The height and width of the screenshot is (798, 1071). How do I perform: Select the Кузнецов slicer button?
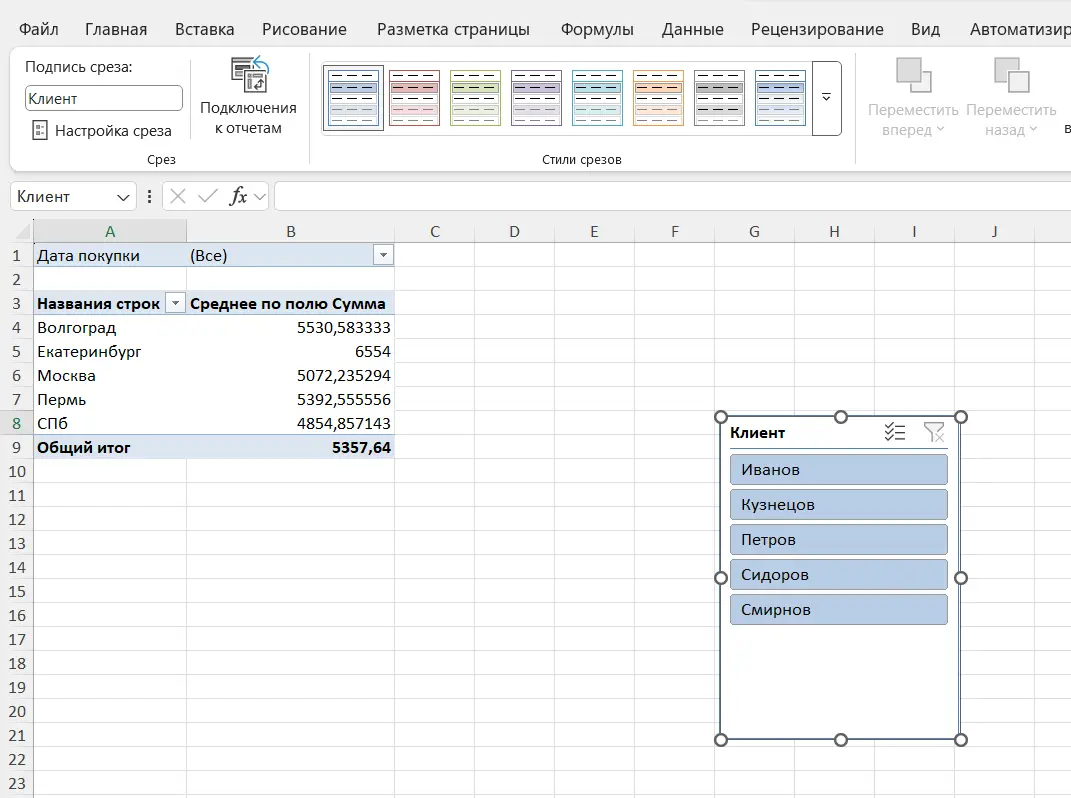point(838,504)
